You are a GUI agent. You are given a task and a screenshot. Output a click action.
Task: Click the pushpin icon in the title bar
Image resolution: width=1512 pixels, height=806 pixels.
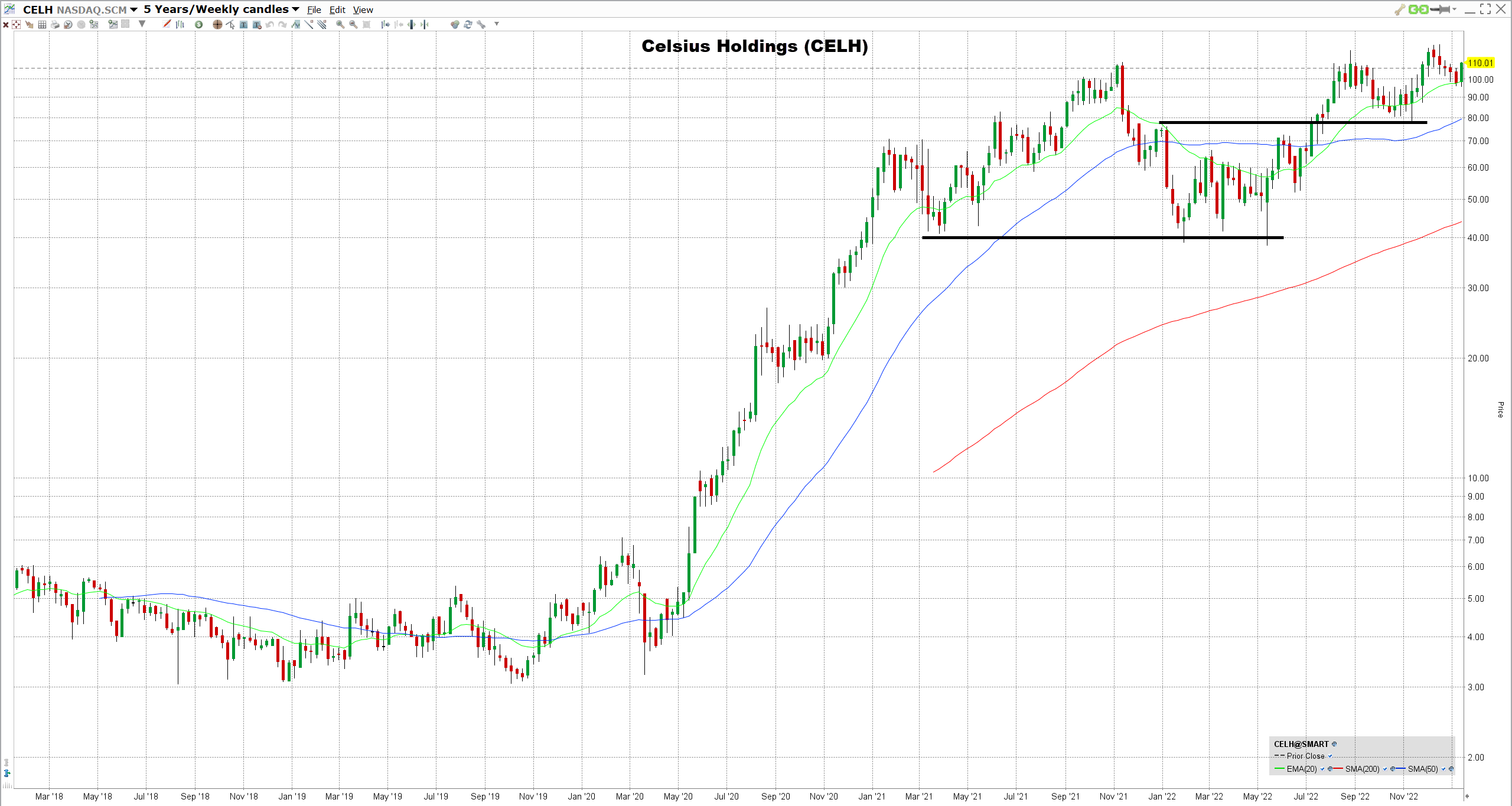(x=1440, y=9)
